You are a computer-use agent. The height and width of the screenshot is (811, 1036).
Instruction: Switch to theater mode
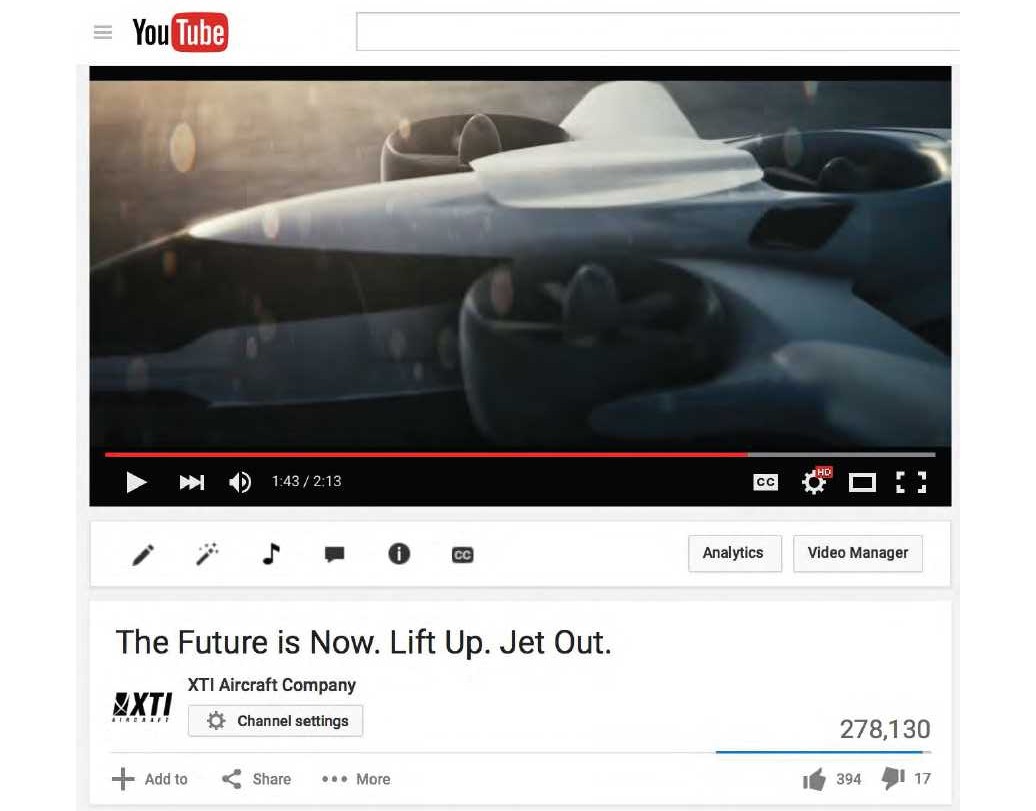(862, 483)
